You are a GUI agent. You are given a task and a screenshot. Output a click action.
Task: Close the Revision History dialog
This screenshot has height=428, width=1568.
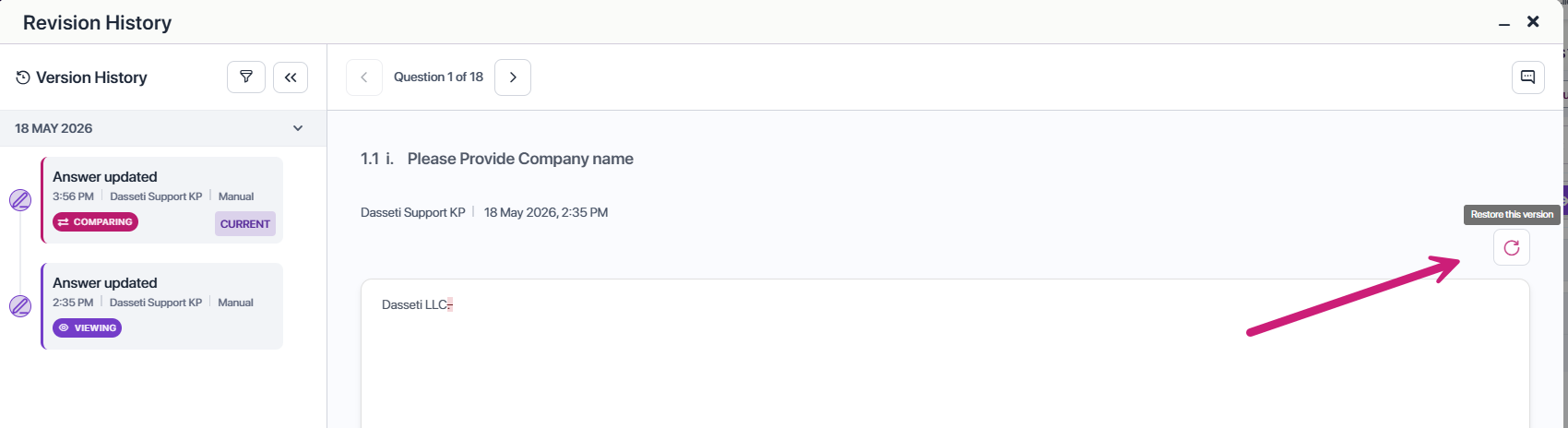(1533, 21)
